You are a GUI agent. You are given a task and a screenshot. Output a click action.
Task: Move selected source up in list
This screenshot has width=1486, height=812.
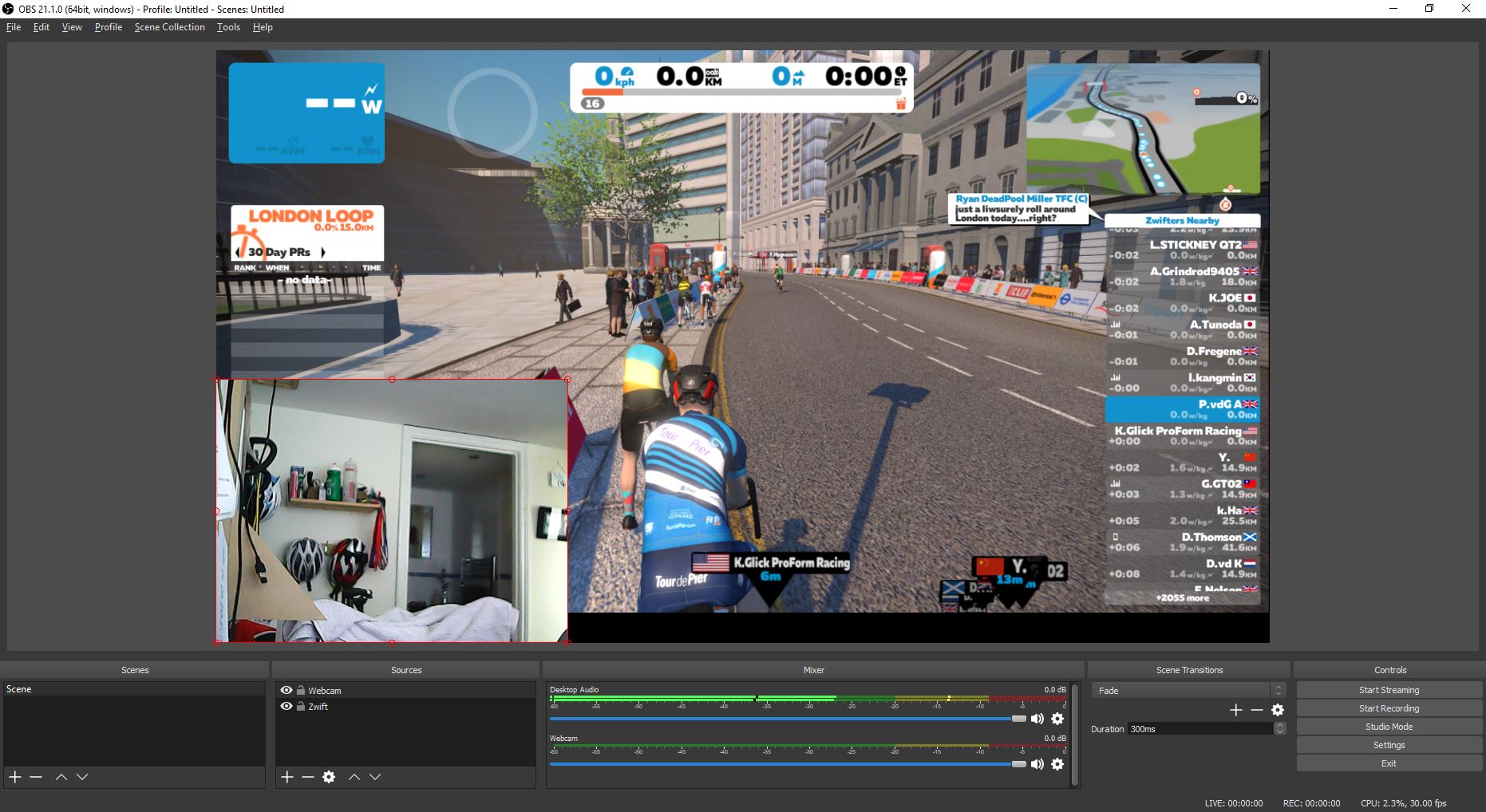354,777
